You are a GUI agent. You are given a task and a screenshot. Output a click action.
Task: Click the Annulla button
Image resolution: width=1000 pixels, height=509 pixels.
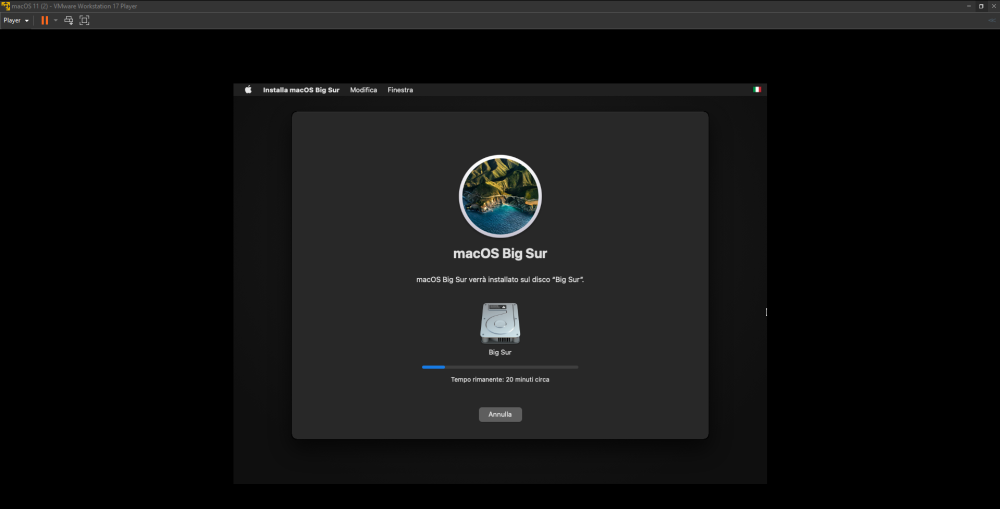coord(500,415)
